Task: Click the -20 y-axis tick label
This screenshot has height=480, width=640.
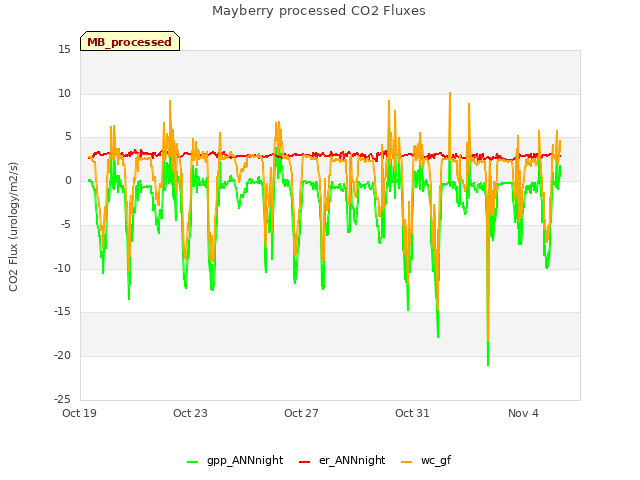Action: 62,356
